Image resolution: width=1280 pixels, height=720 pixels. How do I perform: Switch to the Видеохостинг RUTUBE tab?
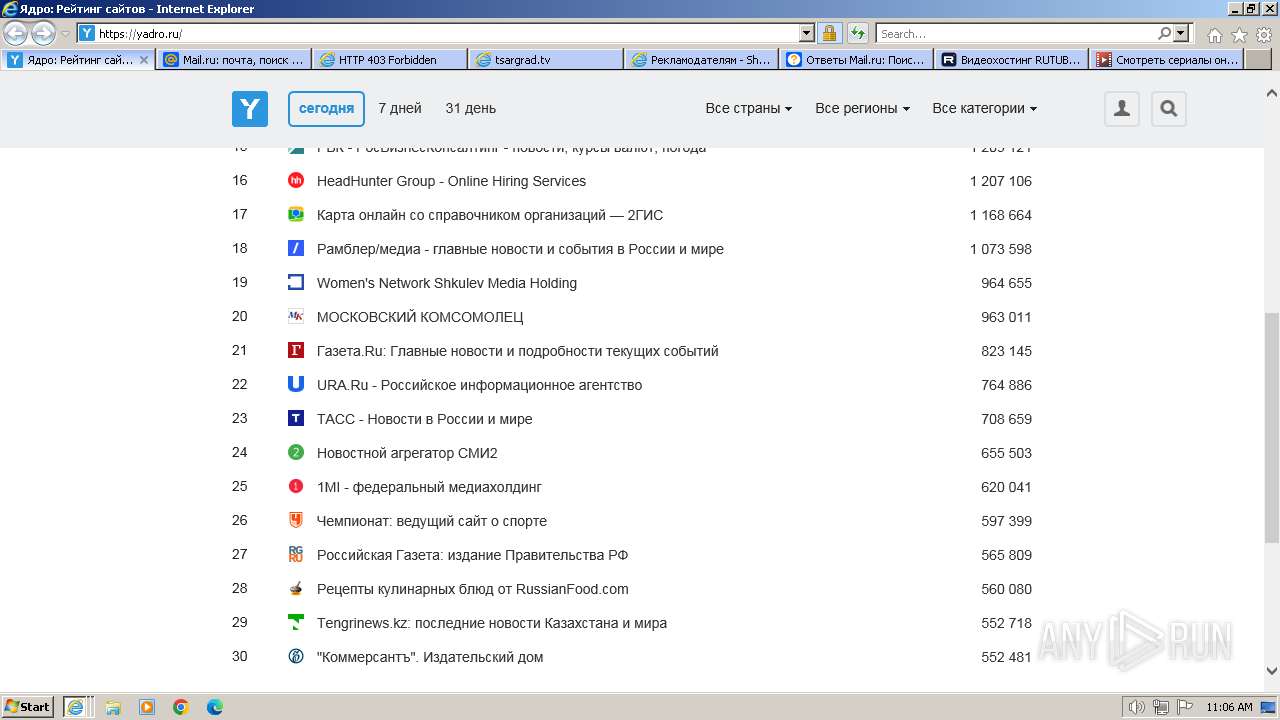pyautogui.click(x=1012, y=60)
